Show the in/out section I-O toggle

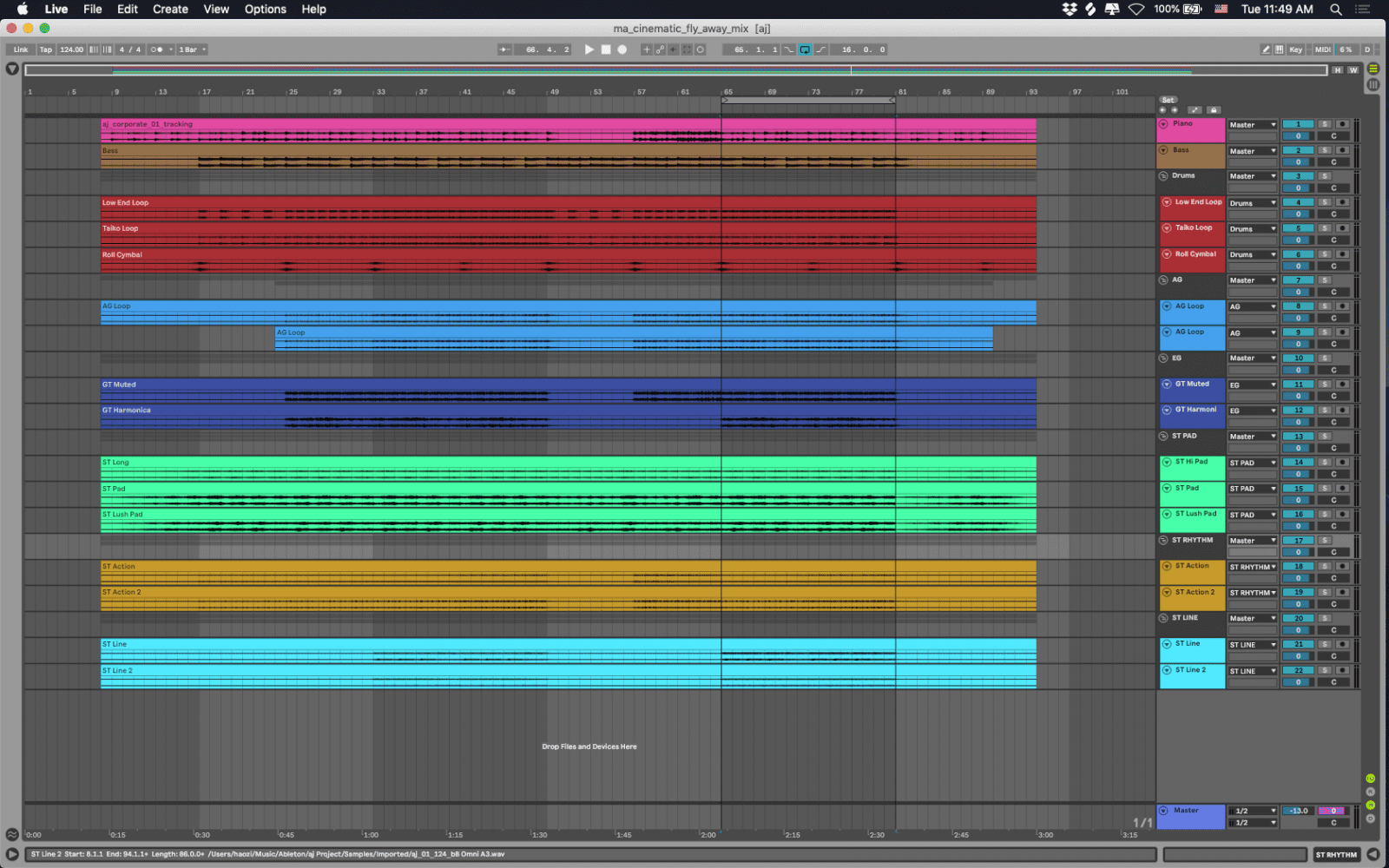coord(1371,779)
